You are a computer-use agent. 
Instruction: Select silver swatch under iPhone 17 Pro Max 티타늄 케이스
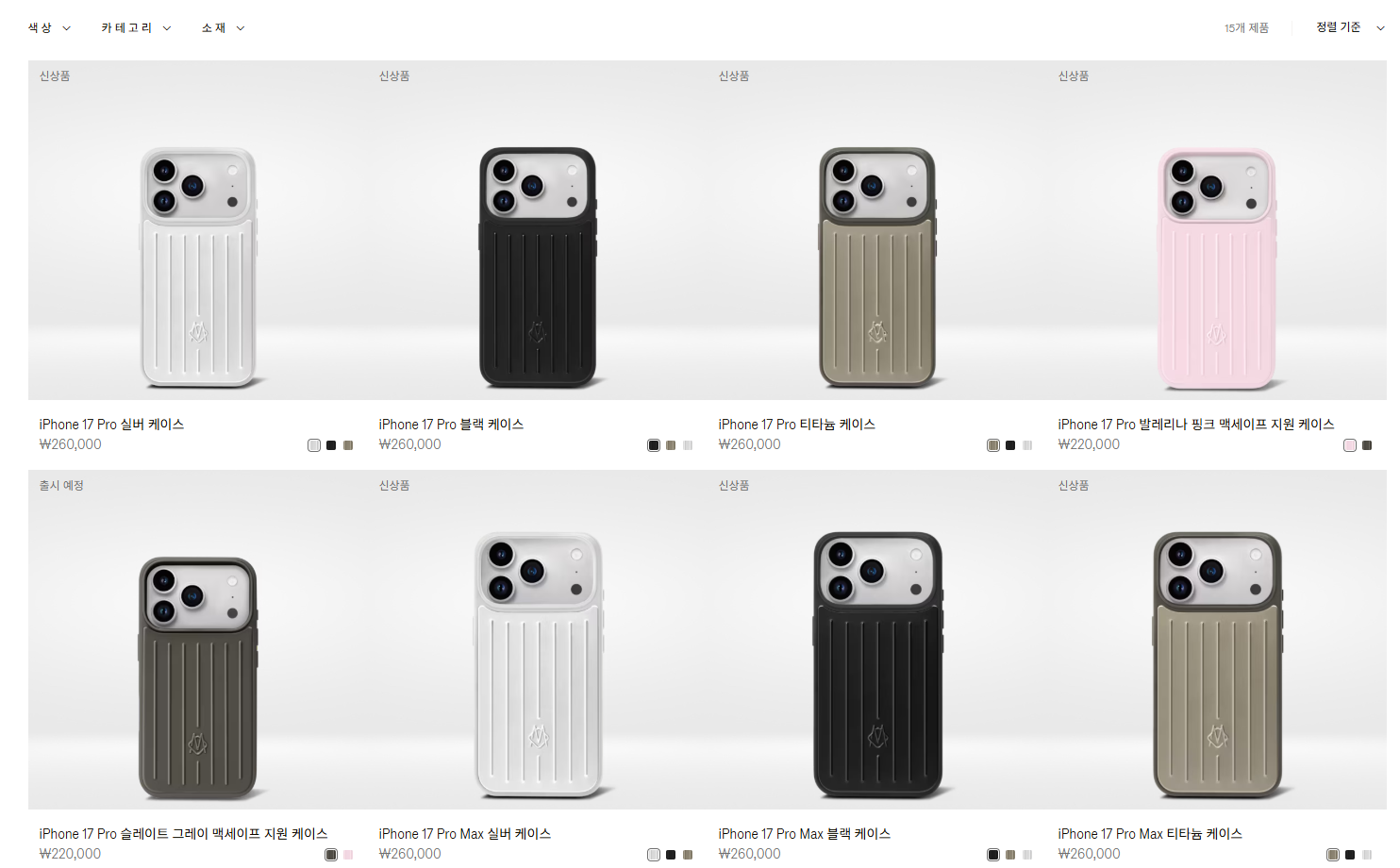tap(1367, 855)
